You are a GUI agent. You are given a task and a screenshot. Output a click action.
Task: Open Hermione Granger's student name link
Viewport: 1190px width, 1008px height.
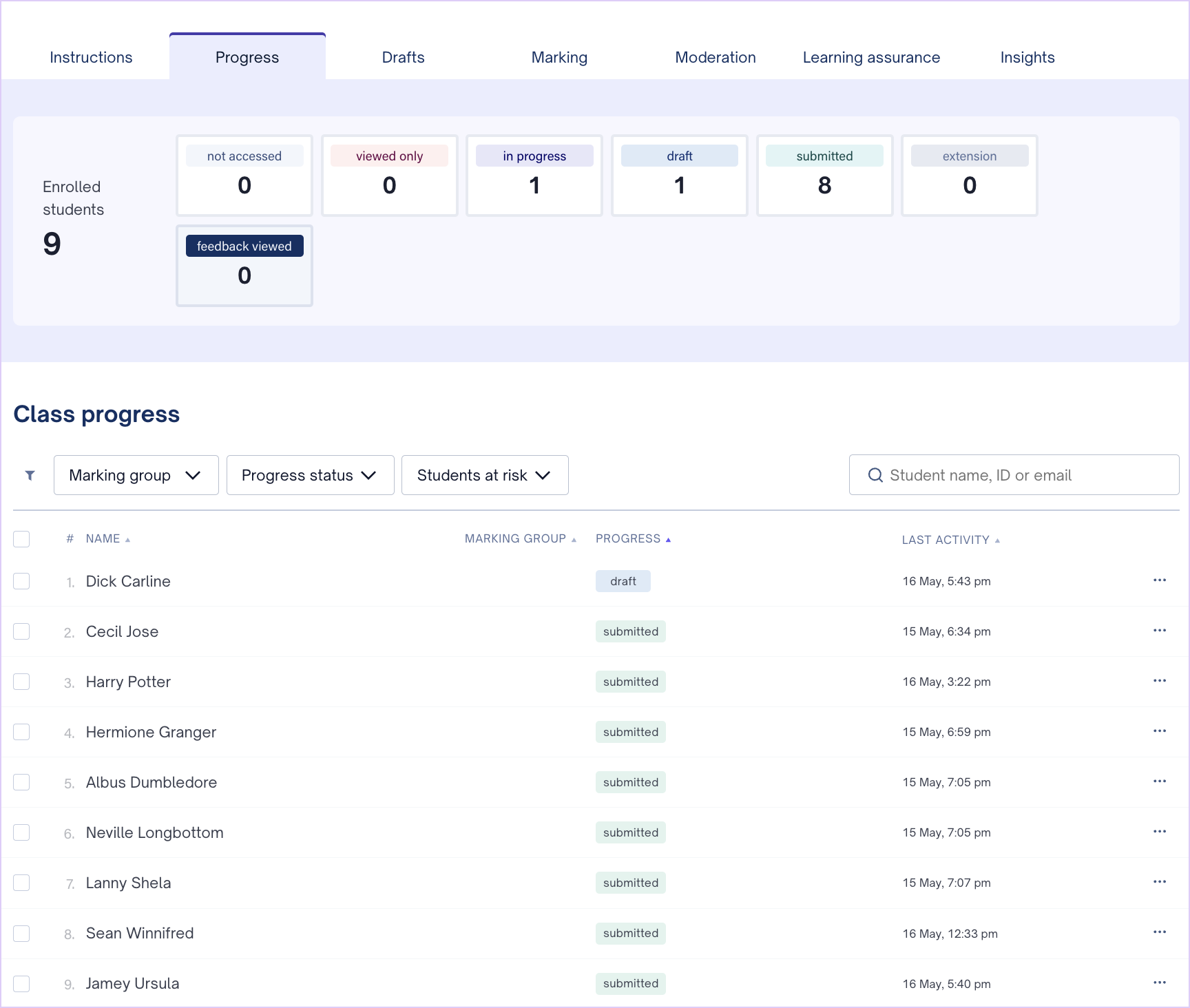tap(151, 732)
